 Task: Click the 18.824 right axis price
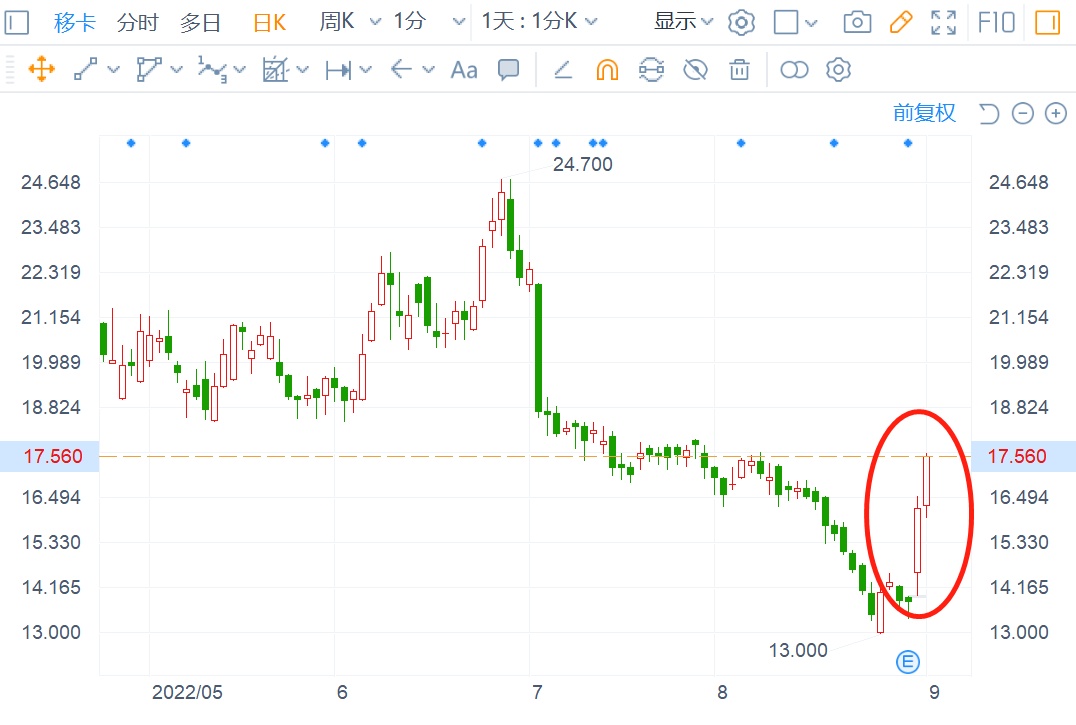point(1018,407)
